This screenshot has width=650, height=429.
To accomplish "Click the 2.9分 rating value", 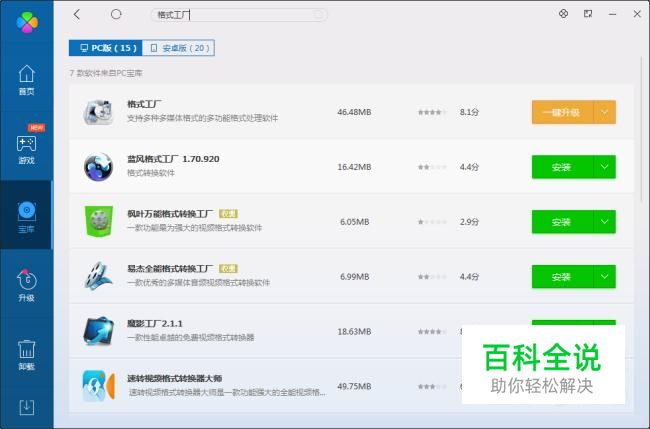I will (469, 222).
